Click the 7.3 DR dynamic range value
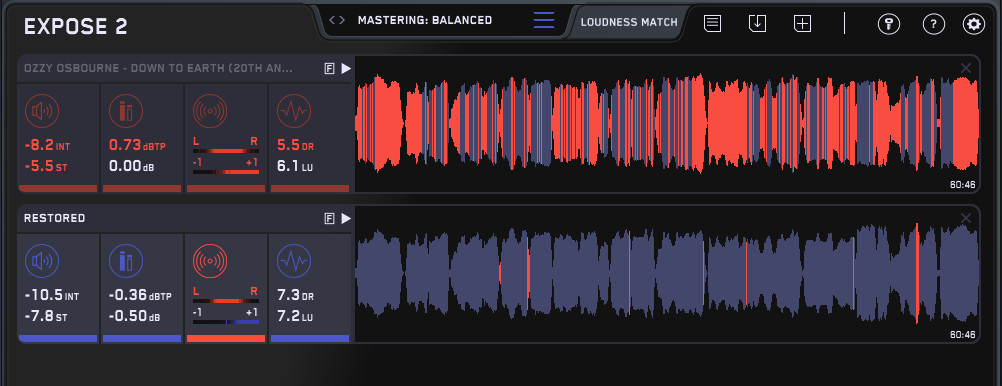The image size is (1002, 386). point(295,296)
